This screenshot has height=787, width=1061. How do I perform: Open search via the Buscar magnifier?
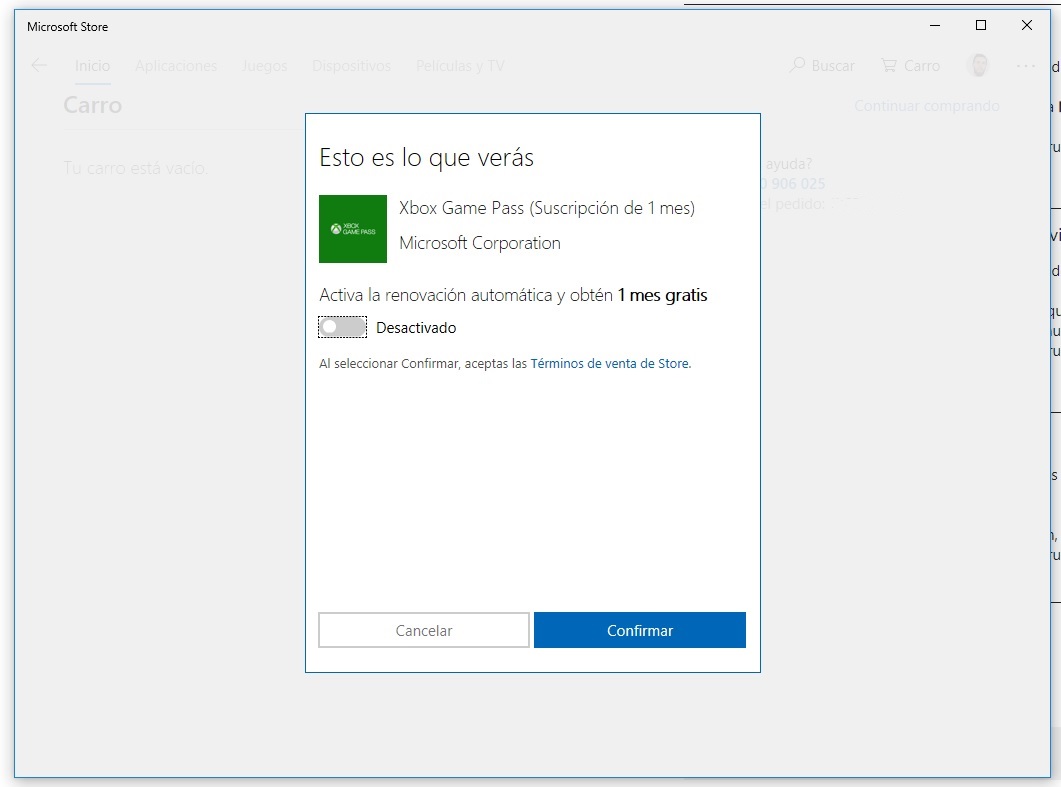(797, 65)
